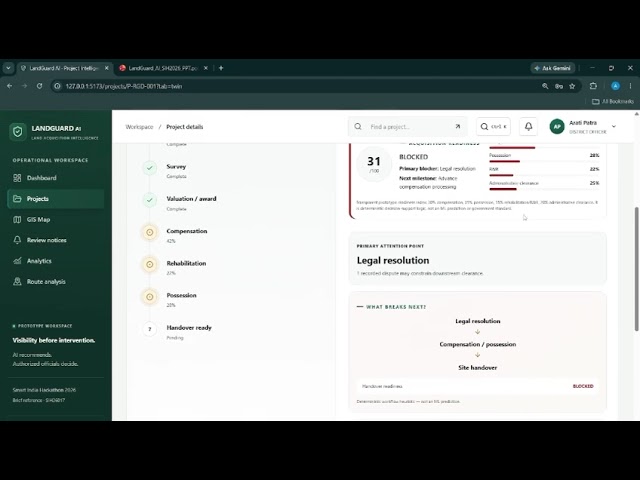Viewport: 640px width, 480px height.
Task: Select the Possession stage label
Action: (181, 295)
